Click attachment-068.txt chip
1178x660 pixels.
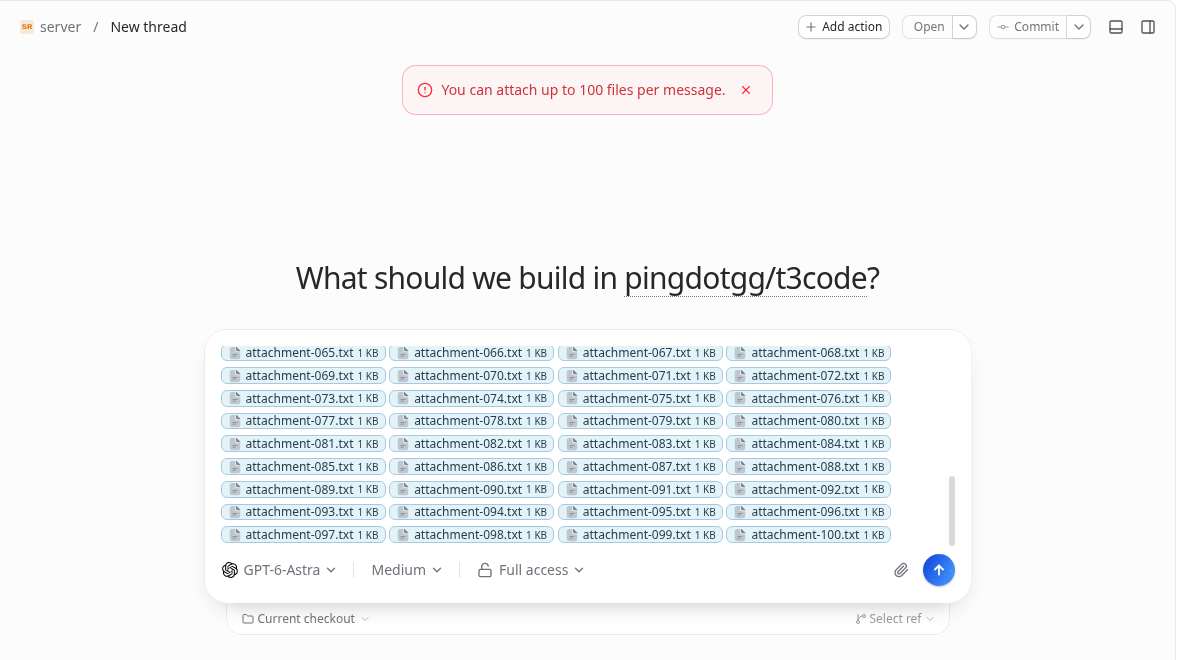pos(808,353)
